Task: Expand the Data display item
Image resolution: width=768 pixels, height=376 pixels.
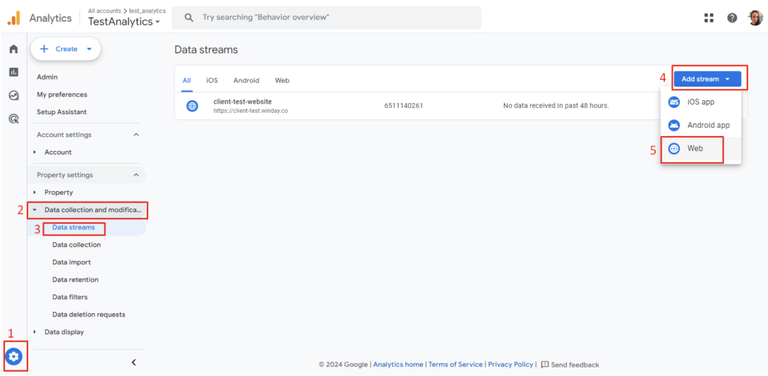Action: point(35,332)
